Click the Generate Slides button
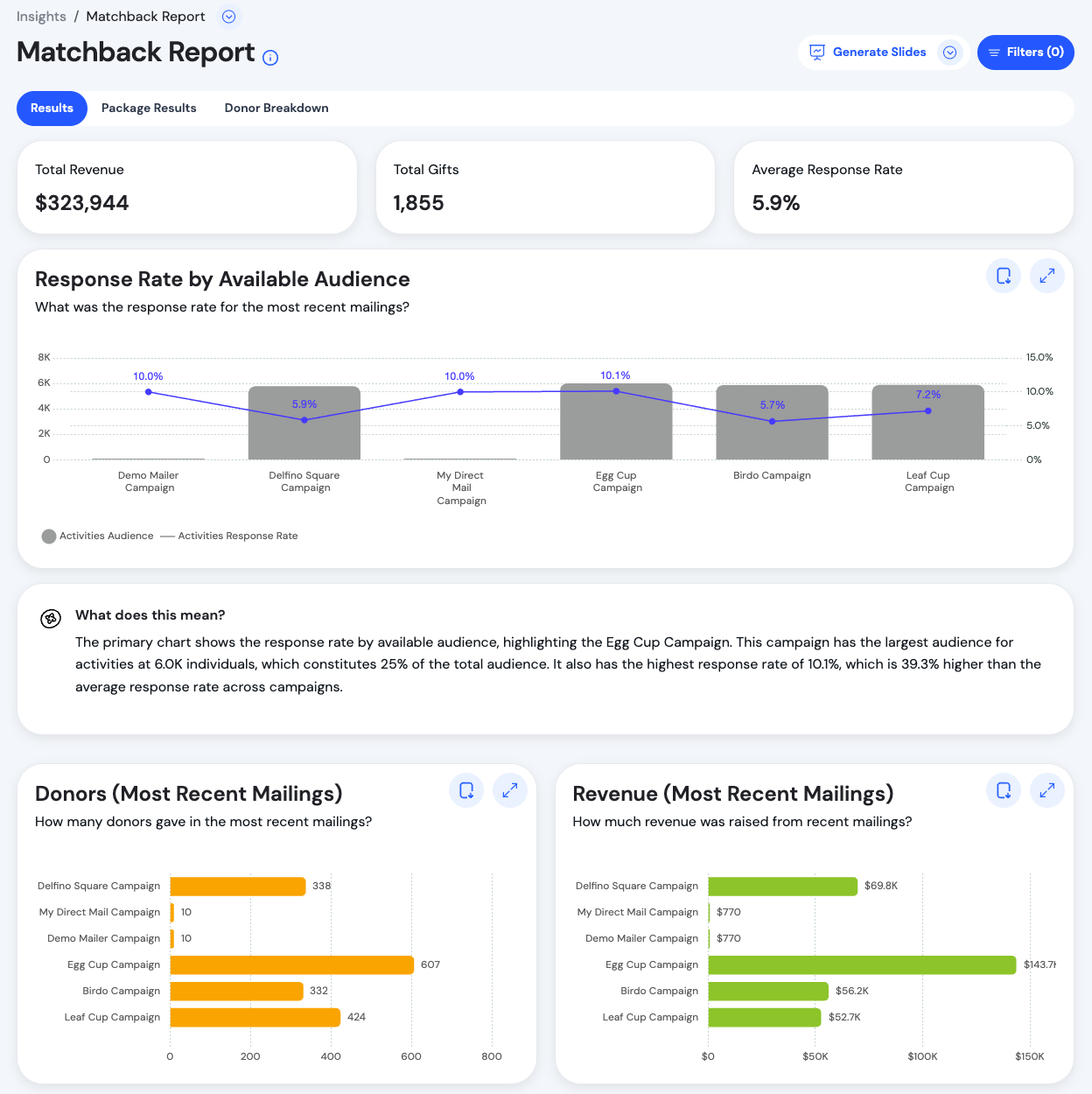The width and height of the screenshot is (1092, 1094). point(868,53)
